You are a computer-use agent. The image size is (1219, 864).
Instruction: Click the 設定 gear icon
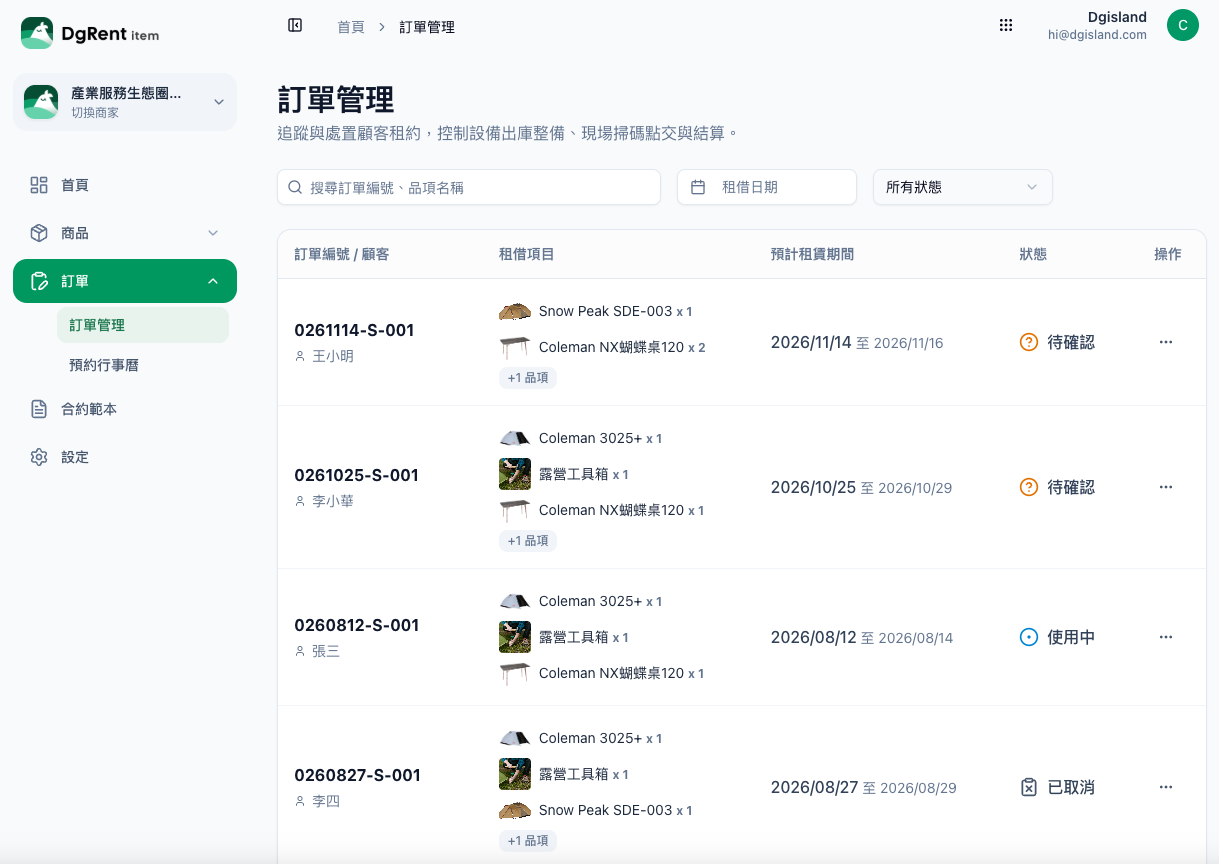coord(39,457)
